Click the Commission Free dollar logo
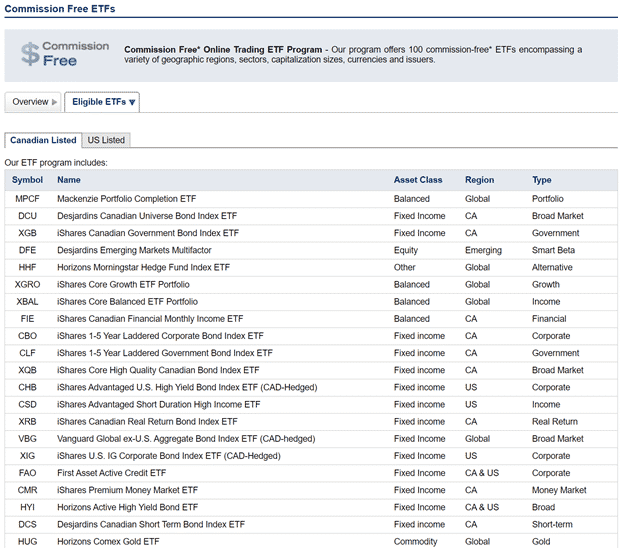The image size is (624, 548). pyautogui.click(x=63, y=54)
